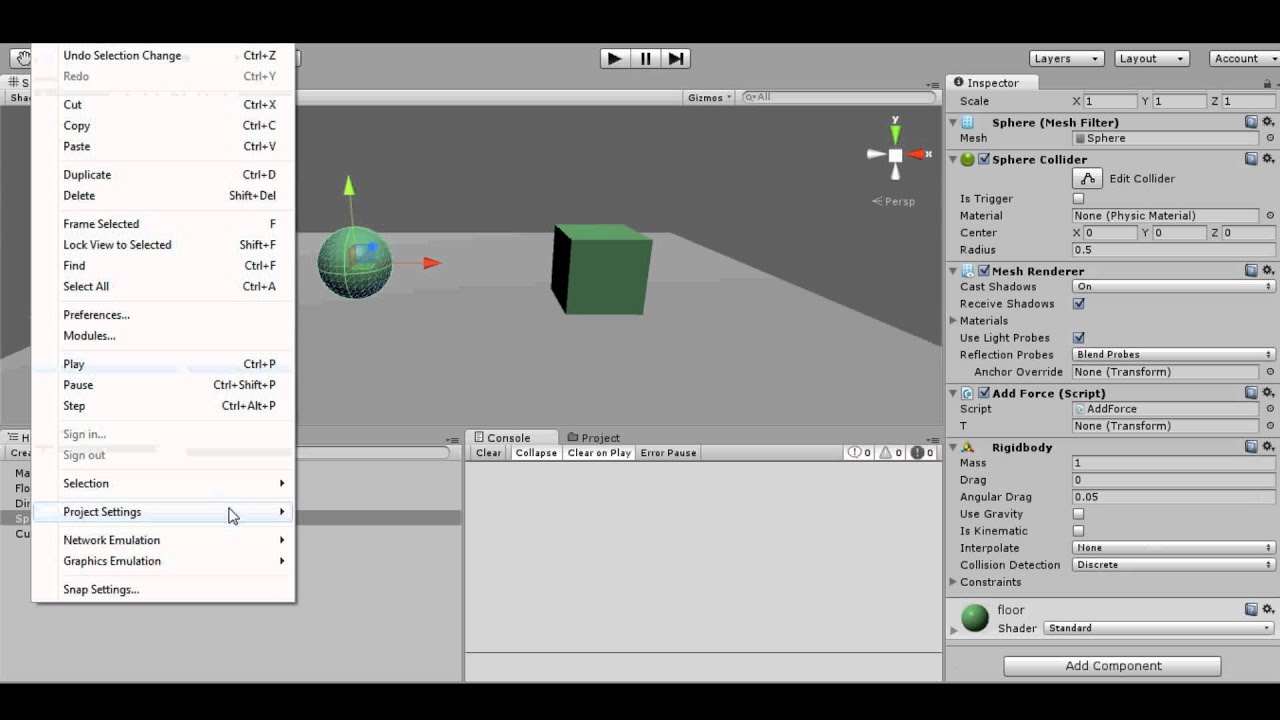Screen dimensions: 1280x720
Task: Open object picker for Physic Material field
Action: pos(1270,215)
